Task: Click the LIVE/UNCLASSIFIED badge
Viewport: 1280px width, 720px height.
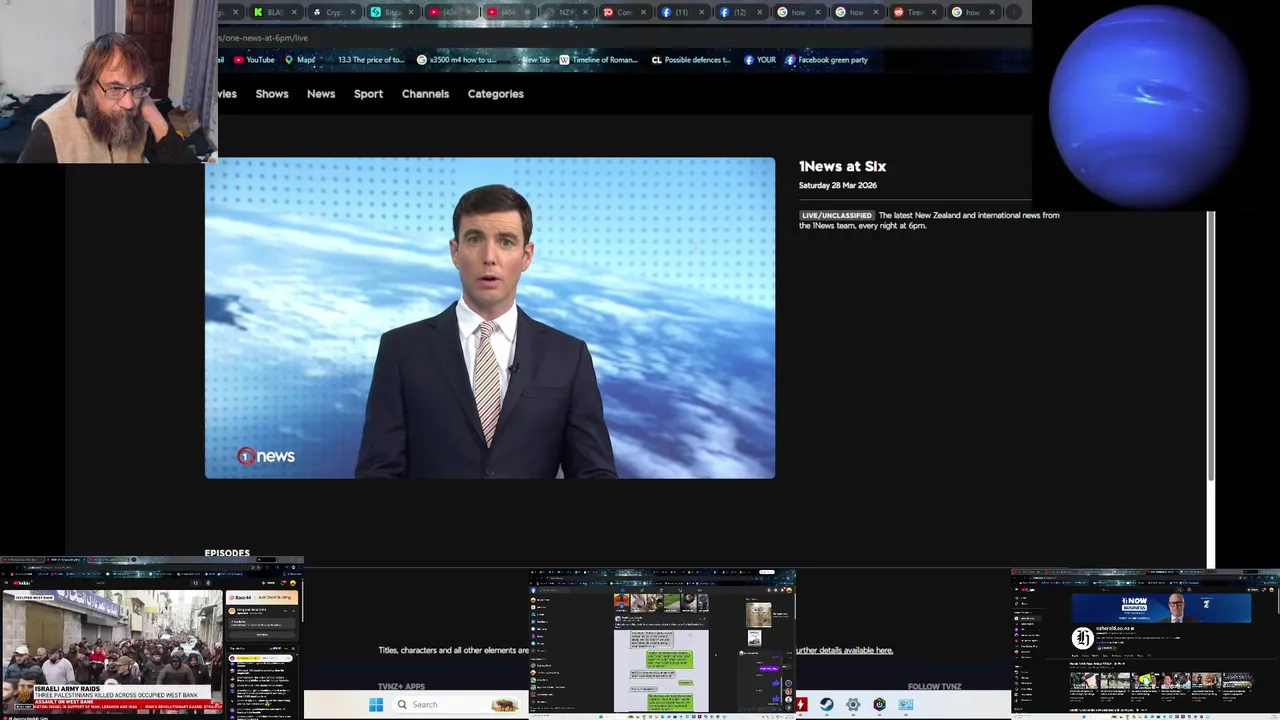Action: point(837,216)
